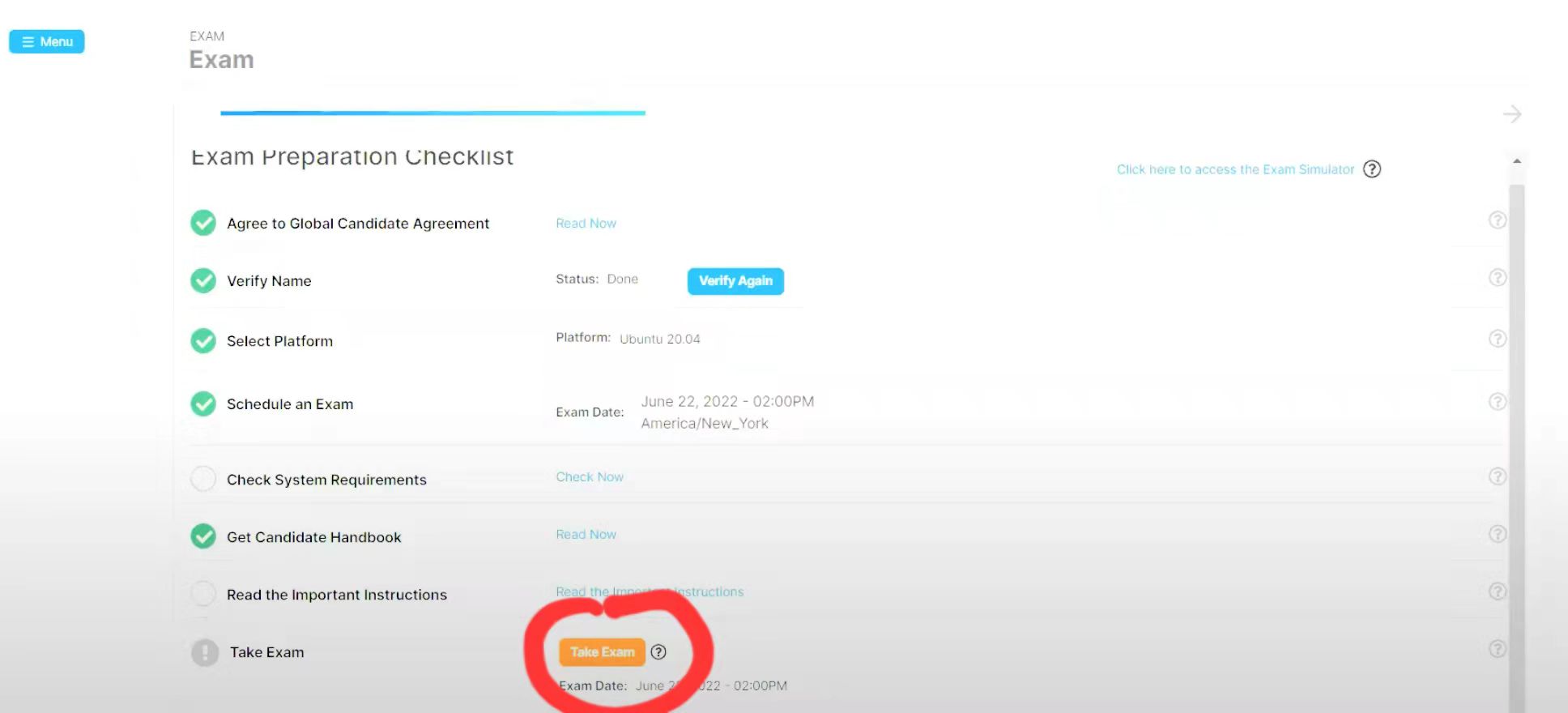Click the blue progress bar

coord(432,113)
